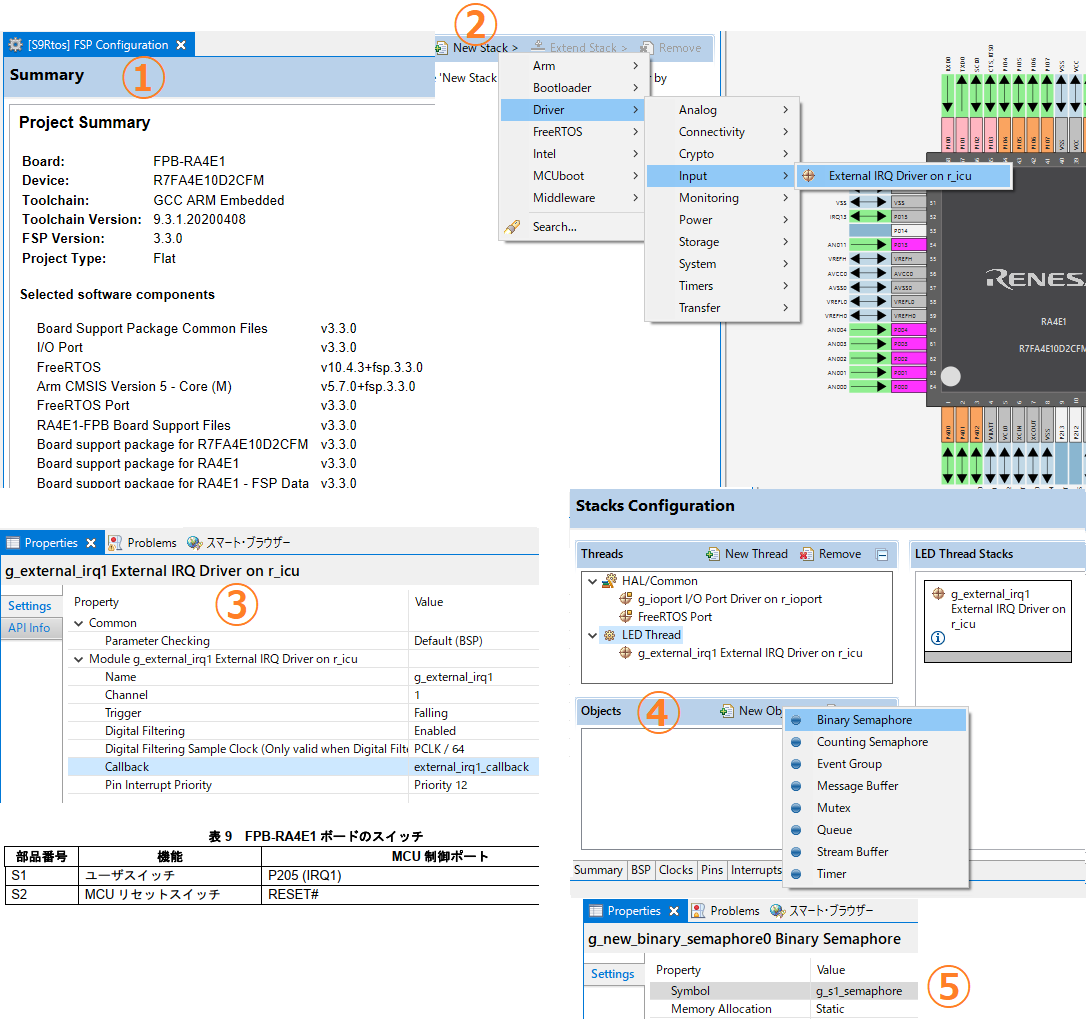
Task: Open the Arm submenu
Action: coord(572,66)
